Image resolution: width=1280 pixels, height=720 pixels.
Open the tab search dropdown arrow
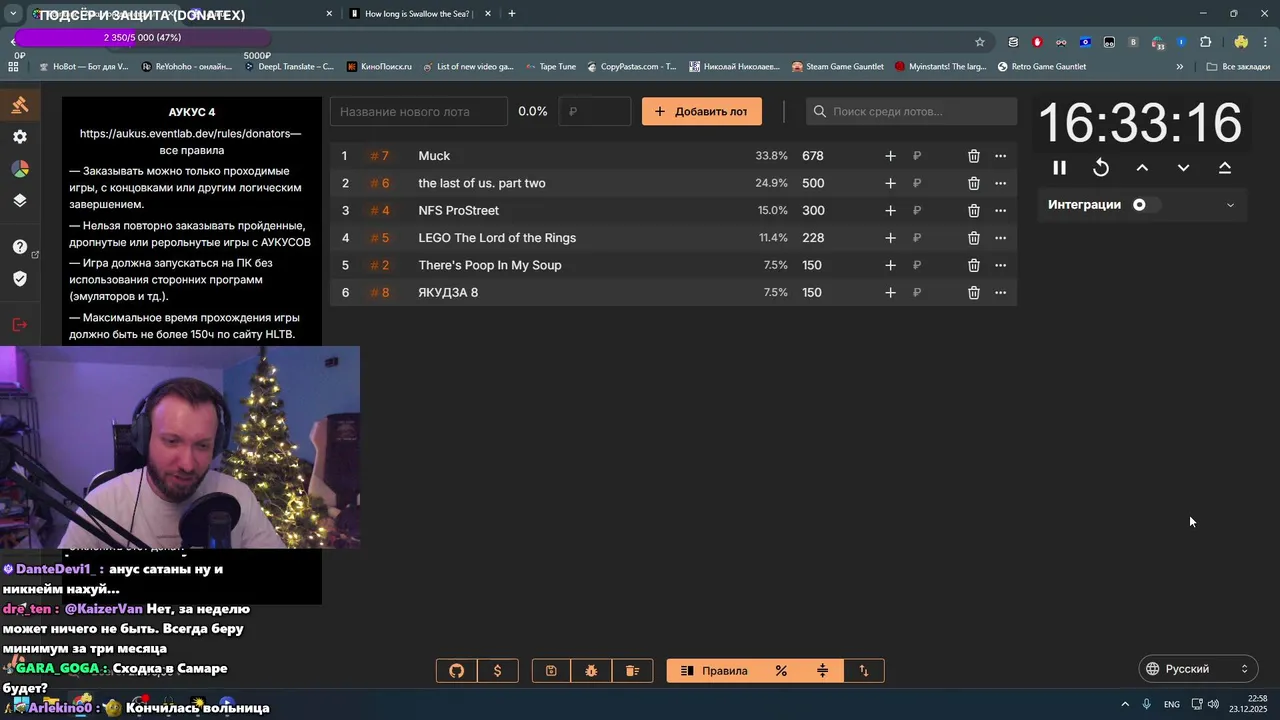pyautogui.click(x=13, y=14)
